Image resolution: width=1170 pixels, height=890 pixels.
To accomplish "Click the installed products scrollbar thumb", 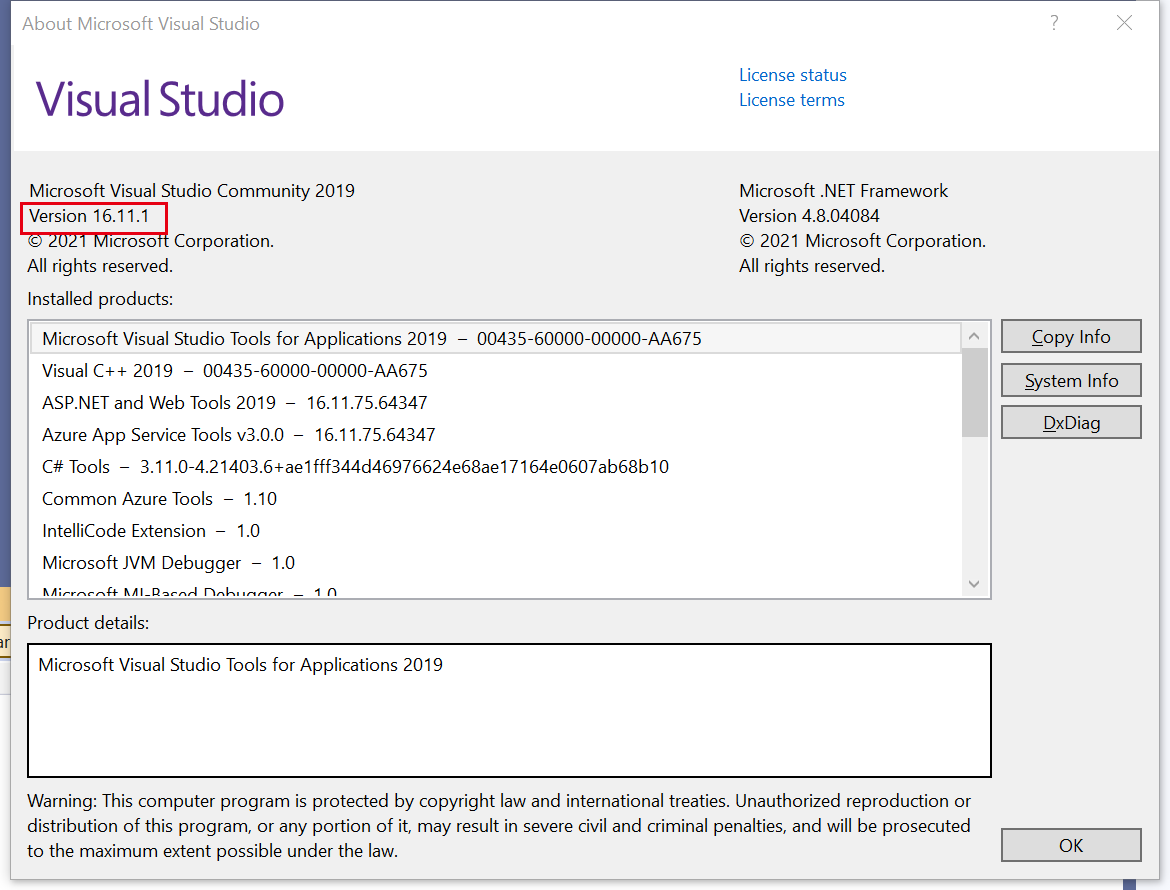I will [974, 392].
